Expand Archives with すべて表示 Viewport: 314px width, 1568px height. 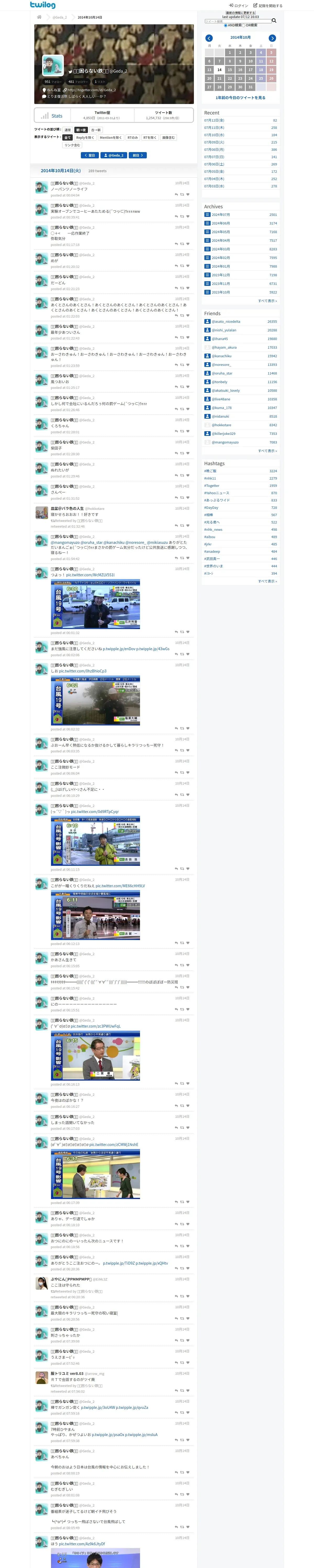click(267, 301)
